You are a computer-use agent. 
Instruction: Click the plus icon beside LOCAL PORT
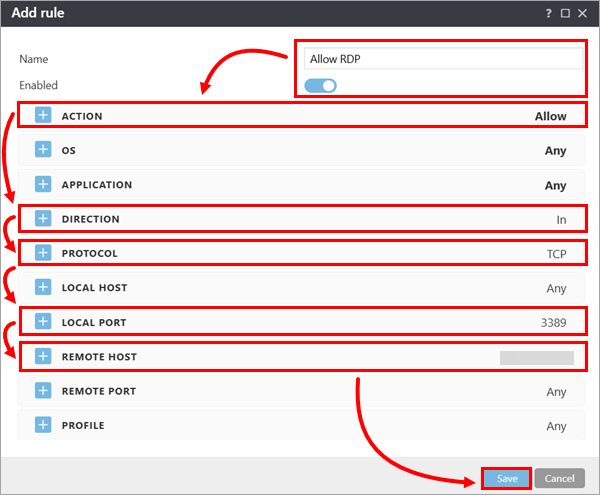pos(43,322)
